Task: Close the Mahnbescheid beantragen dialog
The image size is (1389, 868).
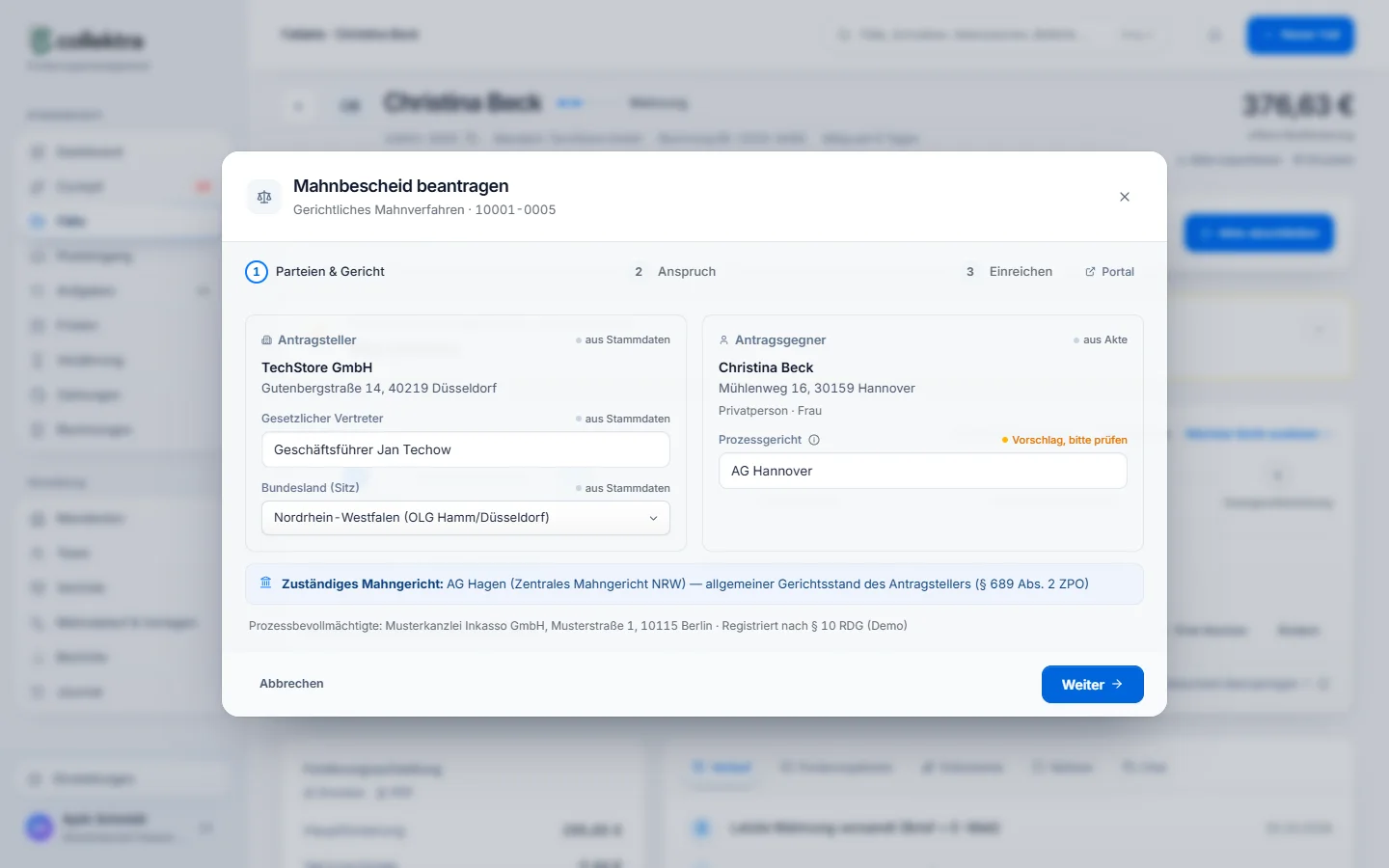Action: pyautogui.click(x=1125, y=197)
